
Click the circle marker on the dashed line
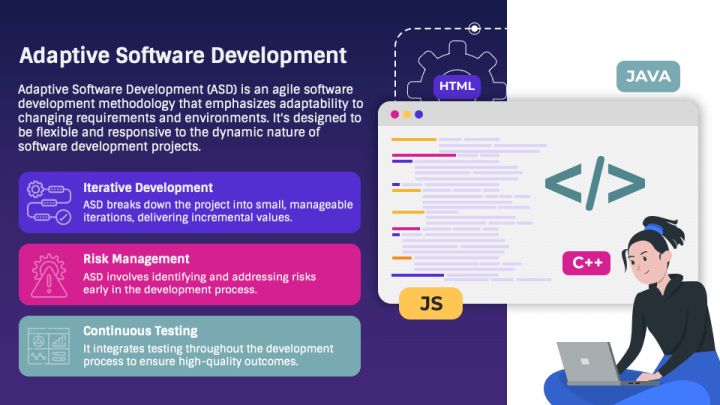tap(474, 28)
